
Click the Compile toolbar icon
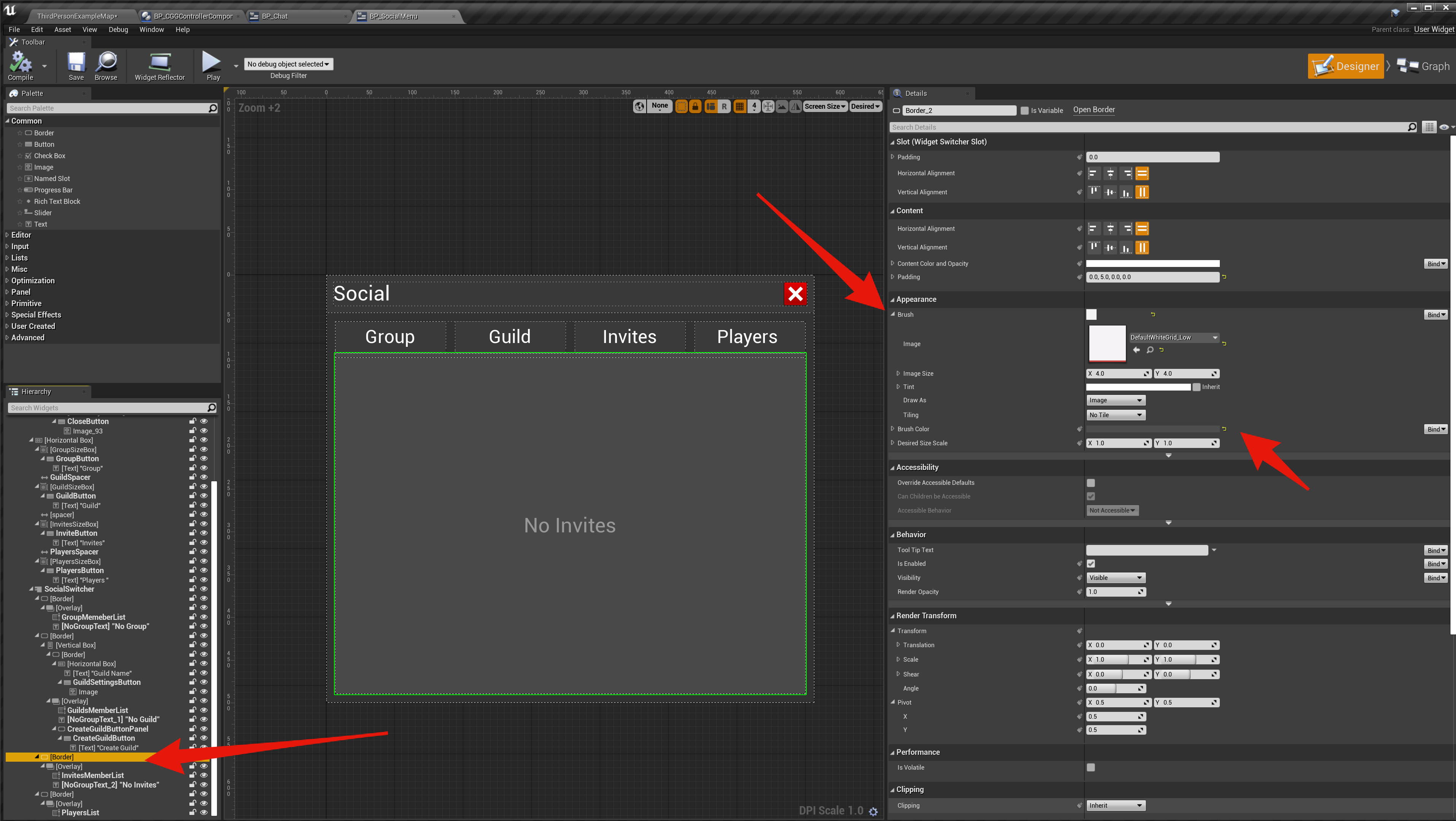tap(20, 65)
